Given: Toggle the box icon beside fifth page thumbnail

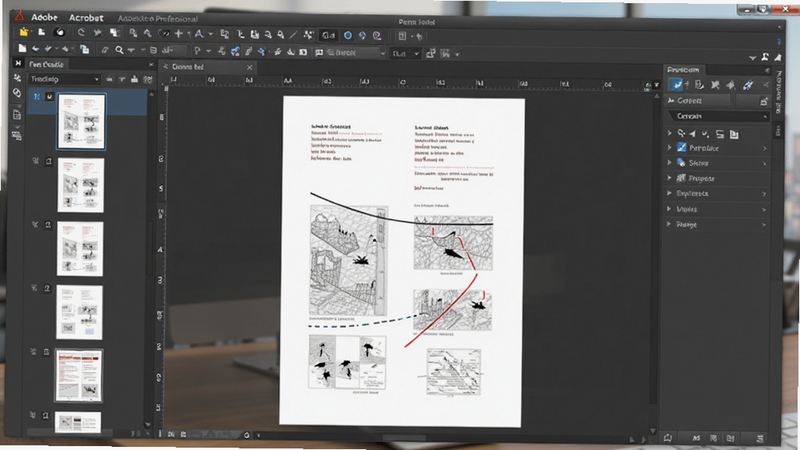Looking at the screenshot, I should [x=46, y=352].
